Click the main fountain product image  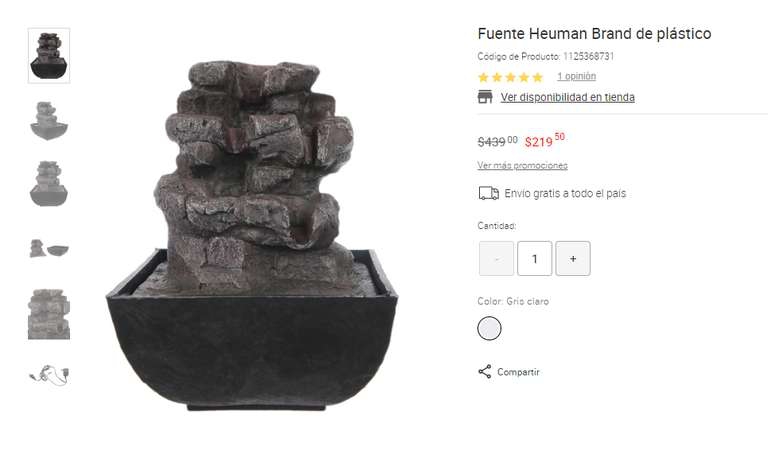coord(252,235)
